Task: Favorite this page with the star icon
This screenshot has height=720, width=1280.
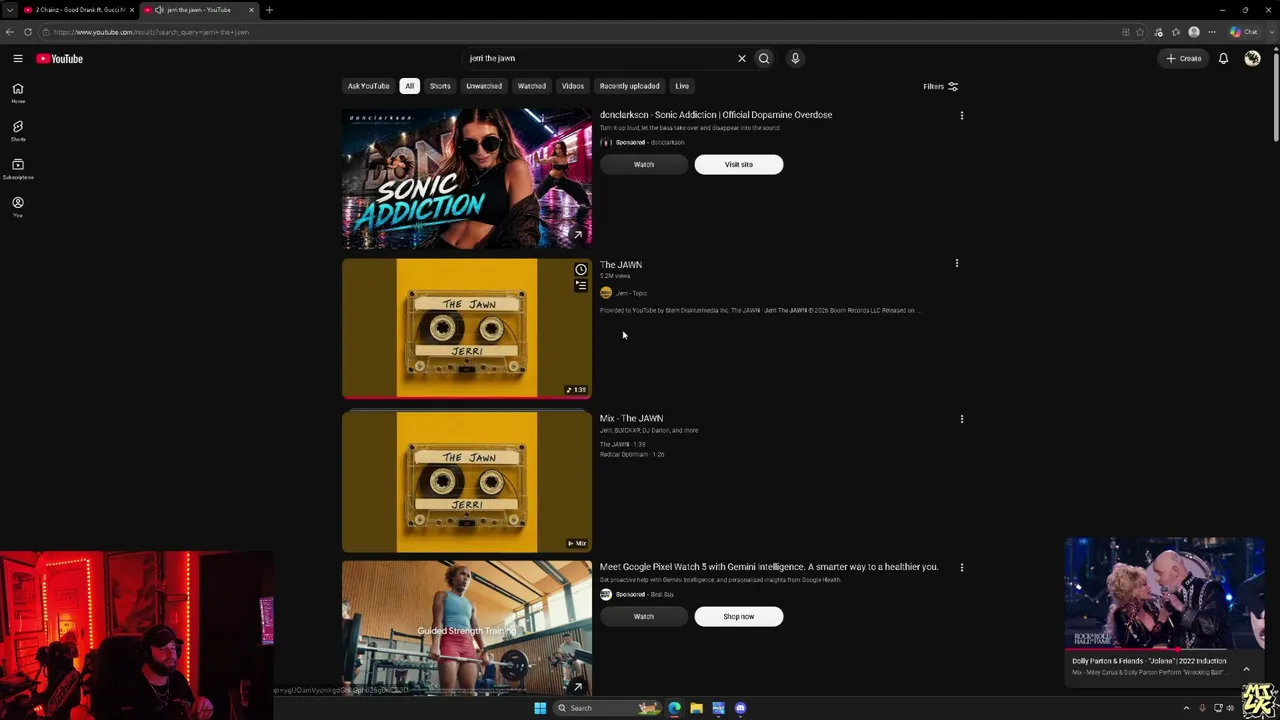Action: 1140,32
